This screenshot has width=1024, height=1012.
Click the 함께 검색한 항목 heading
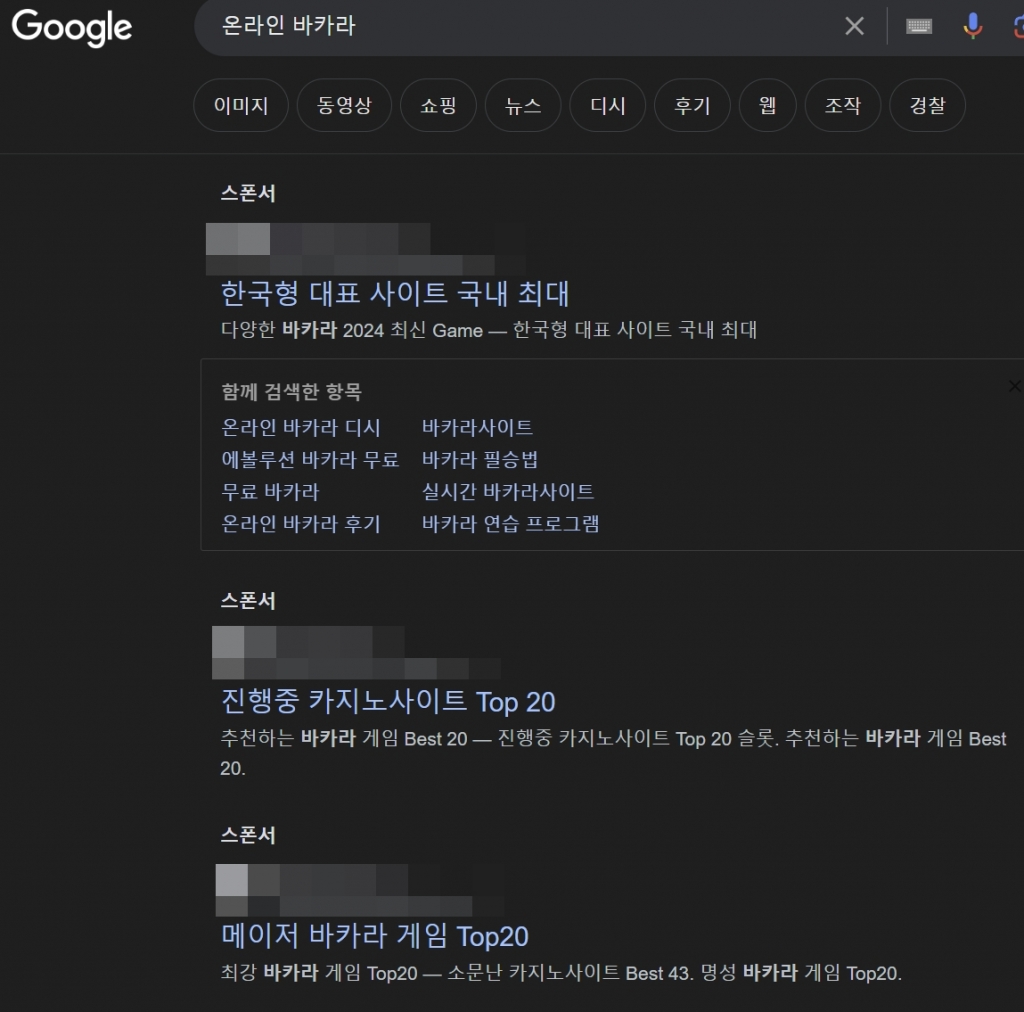click(291, 391)
